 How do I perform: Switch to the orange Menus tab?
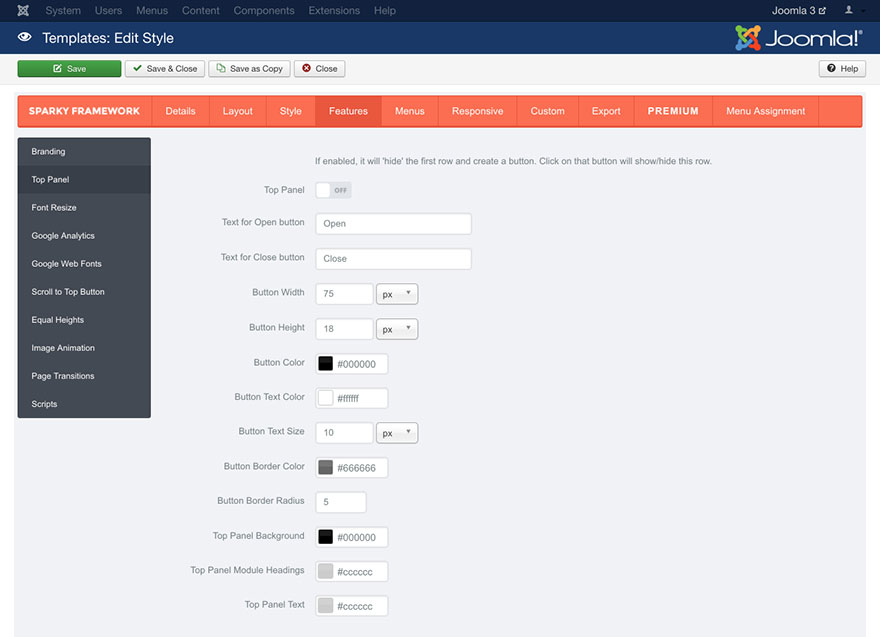tap(410, 111)
